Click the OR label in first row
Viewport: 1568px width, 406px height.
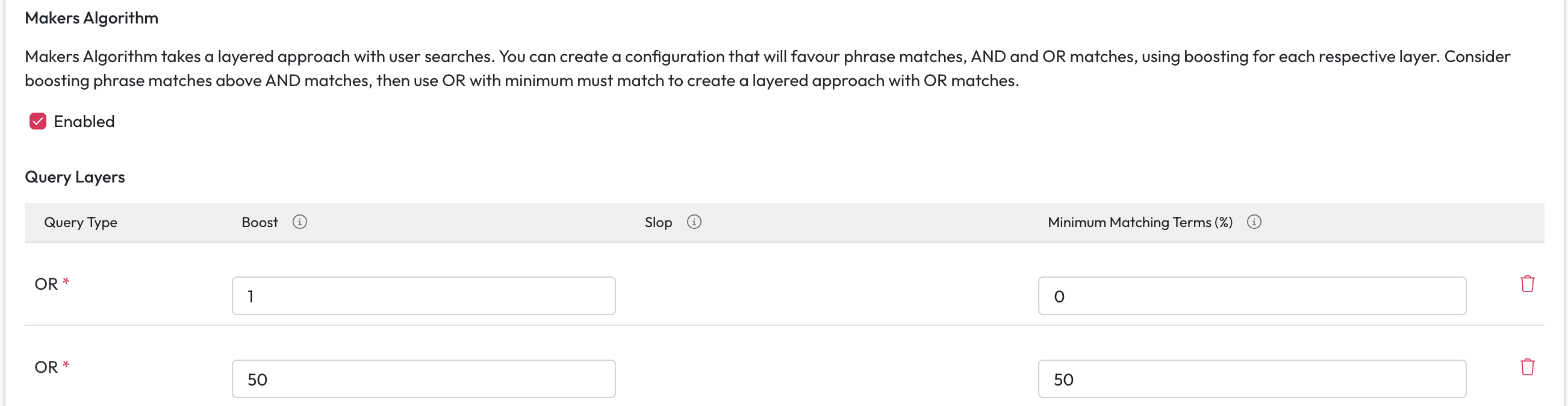(46, 284)
